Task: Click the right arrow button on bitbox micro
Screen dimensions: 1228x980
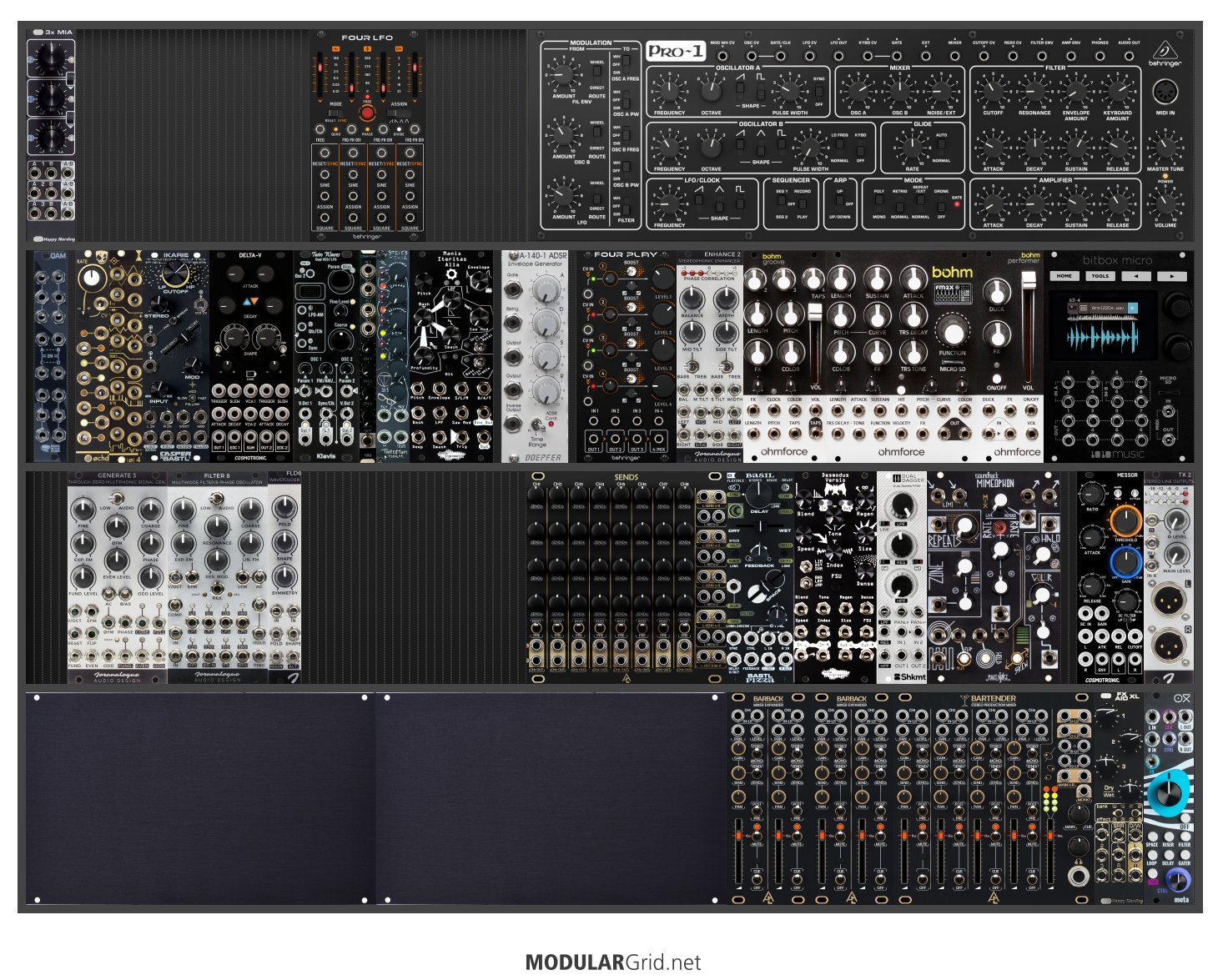Action: (x=1171, y=276)
